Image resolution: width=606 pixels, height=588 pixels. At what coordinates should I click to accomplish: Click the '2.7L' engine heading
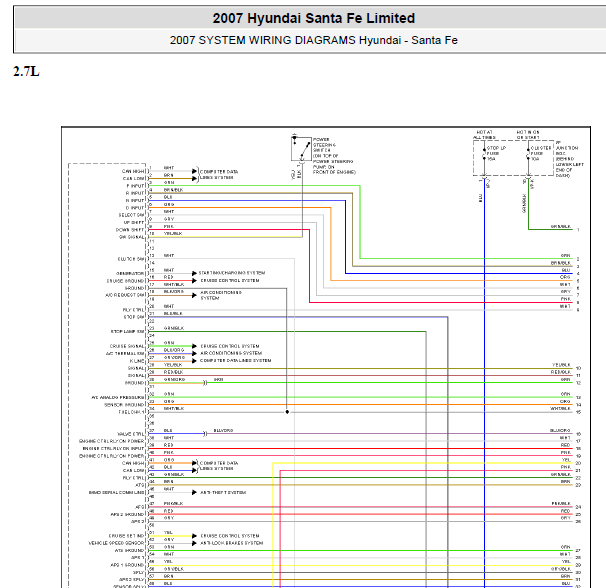(26, 72)
